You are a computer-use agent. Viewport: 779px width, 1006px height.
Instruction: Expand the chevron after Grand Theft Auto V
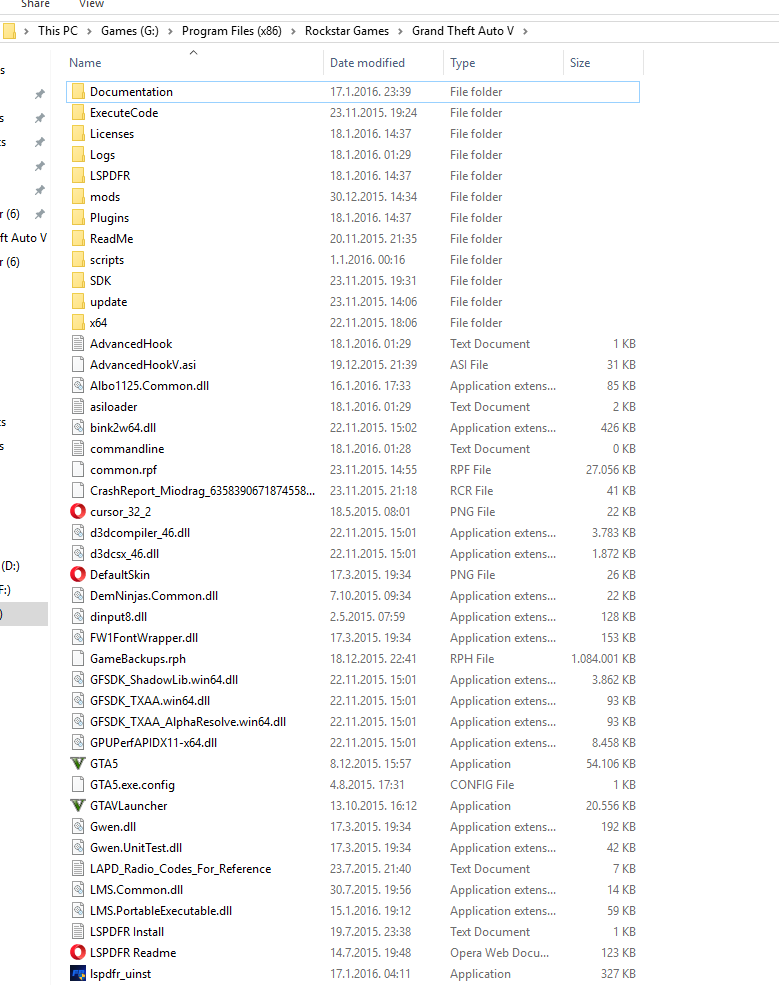click(525, 31)
